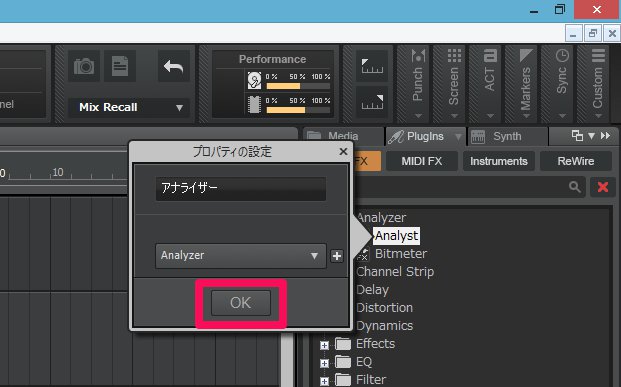
Task: Clear the plugin search with red X
Action: (603, 187)
